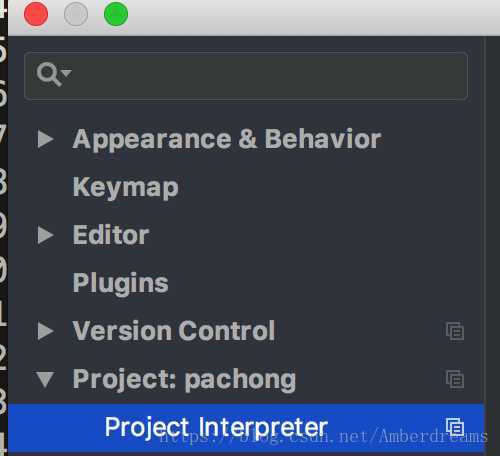Select Version Control settings entry
Viewport: 500px width, 456px height.
[x=174, y=331]
